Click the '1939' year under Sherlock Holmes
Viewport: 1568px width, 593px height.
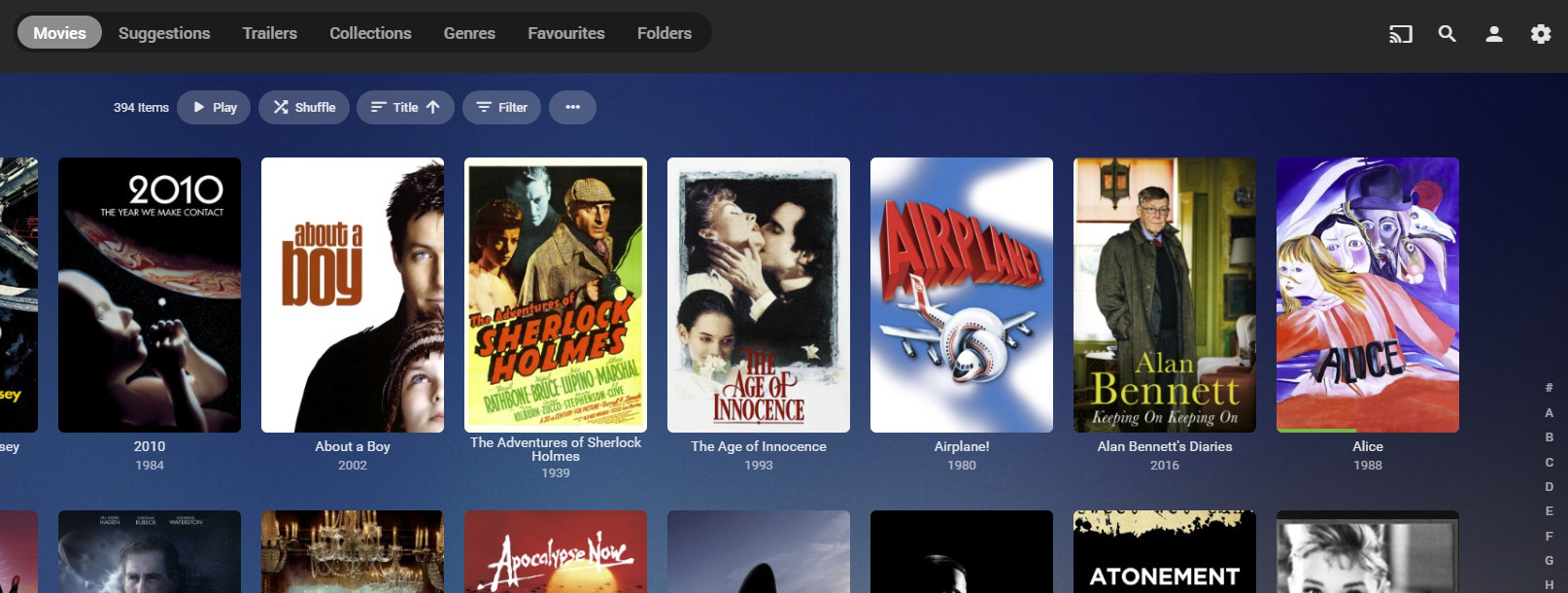556,473
